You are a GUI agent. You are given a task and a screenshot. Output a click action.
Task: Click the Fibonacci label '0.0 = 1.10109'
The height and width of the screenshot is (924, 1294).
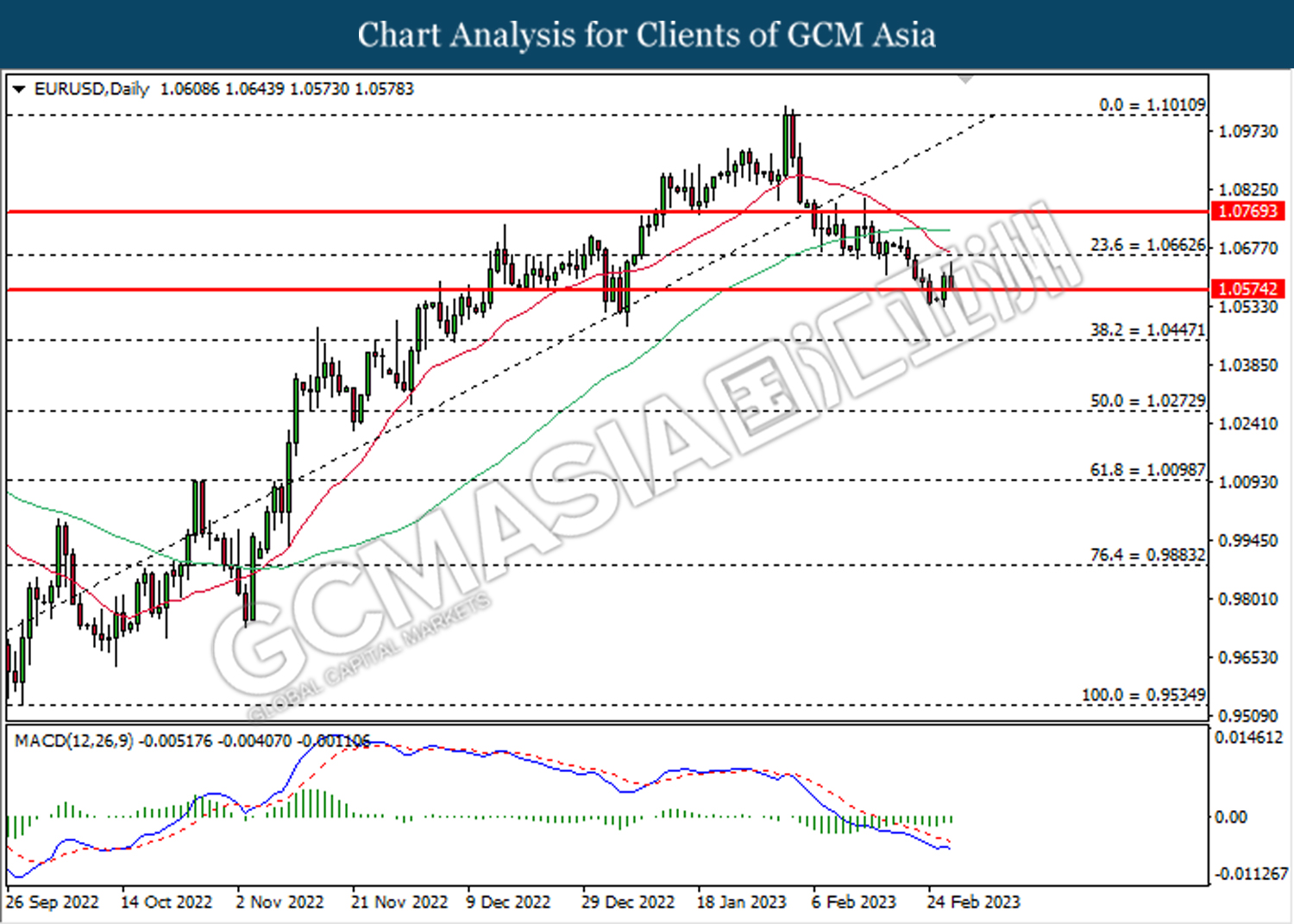[x=1152, y=105]
